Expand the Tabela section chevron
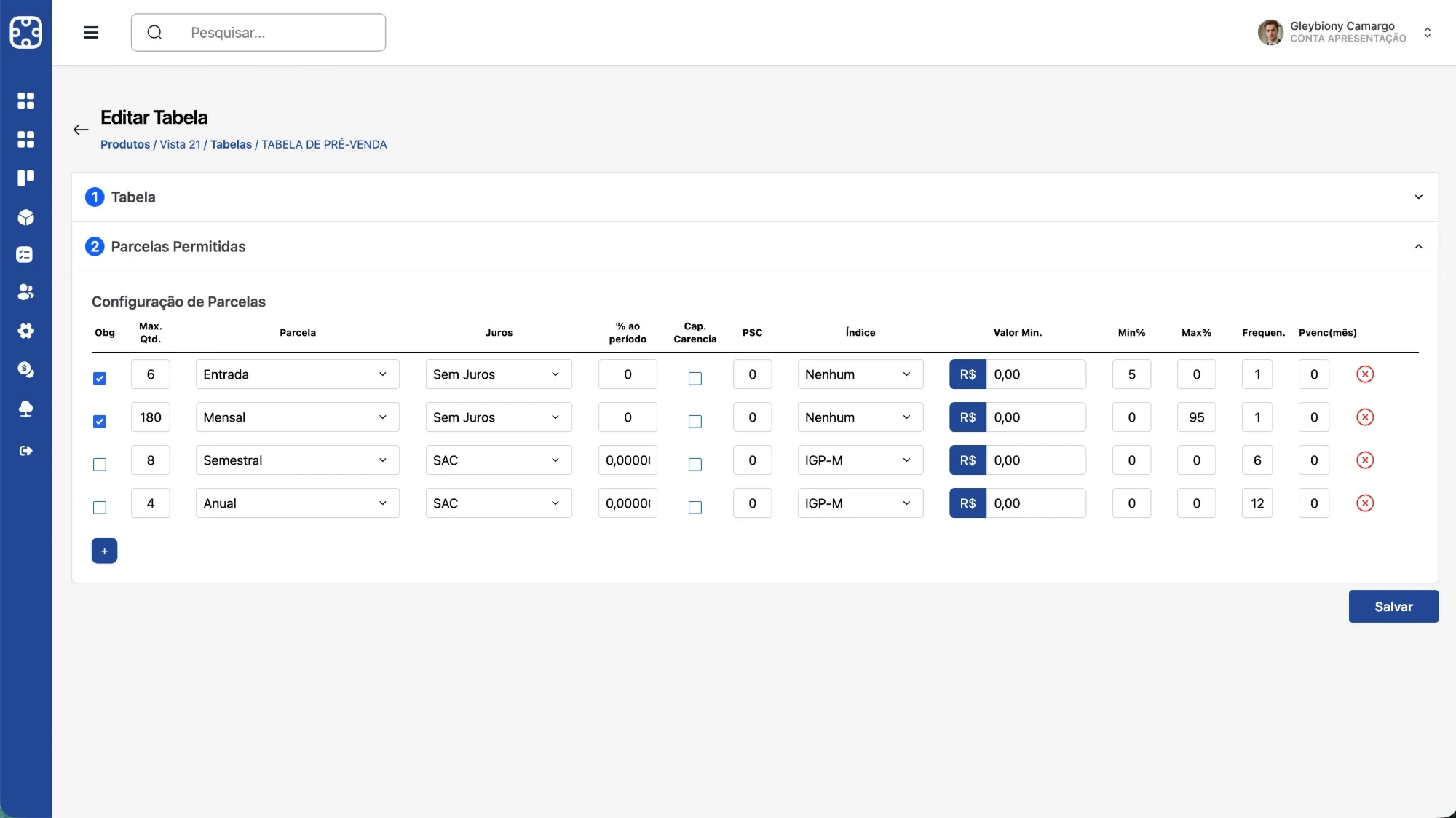This screenshot has height=818, width=1456. [x=1418, y=197]
